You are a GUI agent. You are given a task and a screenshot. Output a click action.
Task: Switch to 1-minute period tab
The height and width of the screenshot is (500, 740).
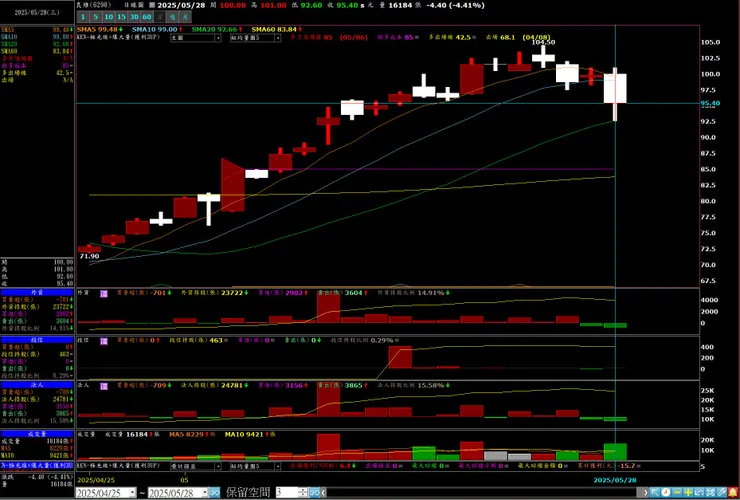click(83, 17)
